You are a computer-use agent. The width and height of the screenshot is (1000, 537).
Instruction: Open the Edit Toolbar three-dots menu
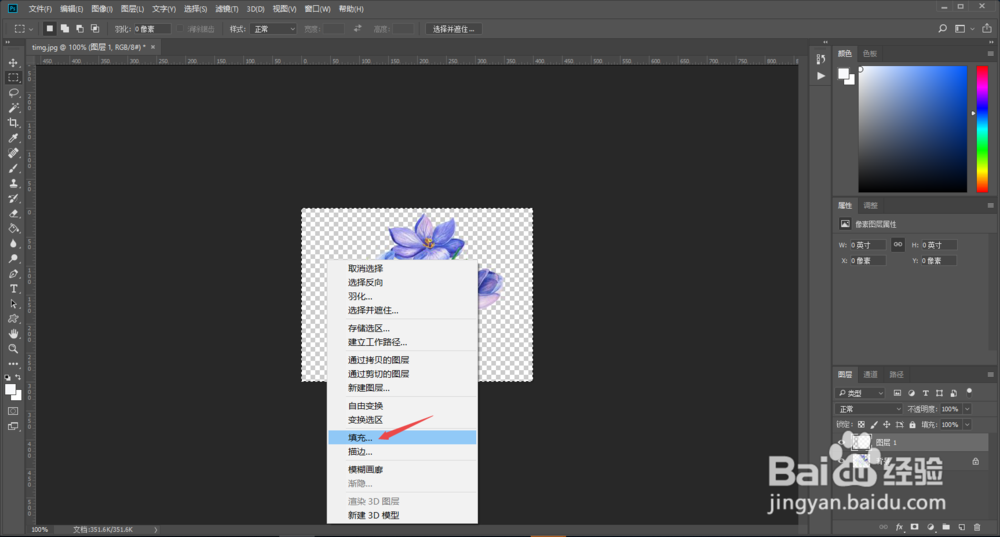[13, 364]
